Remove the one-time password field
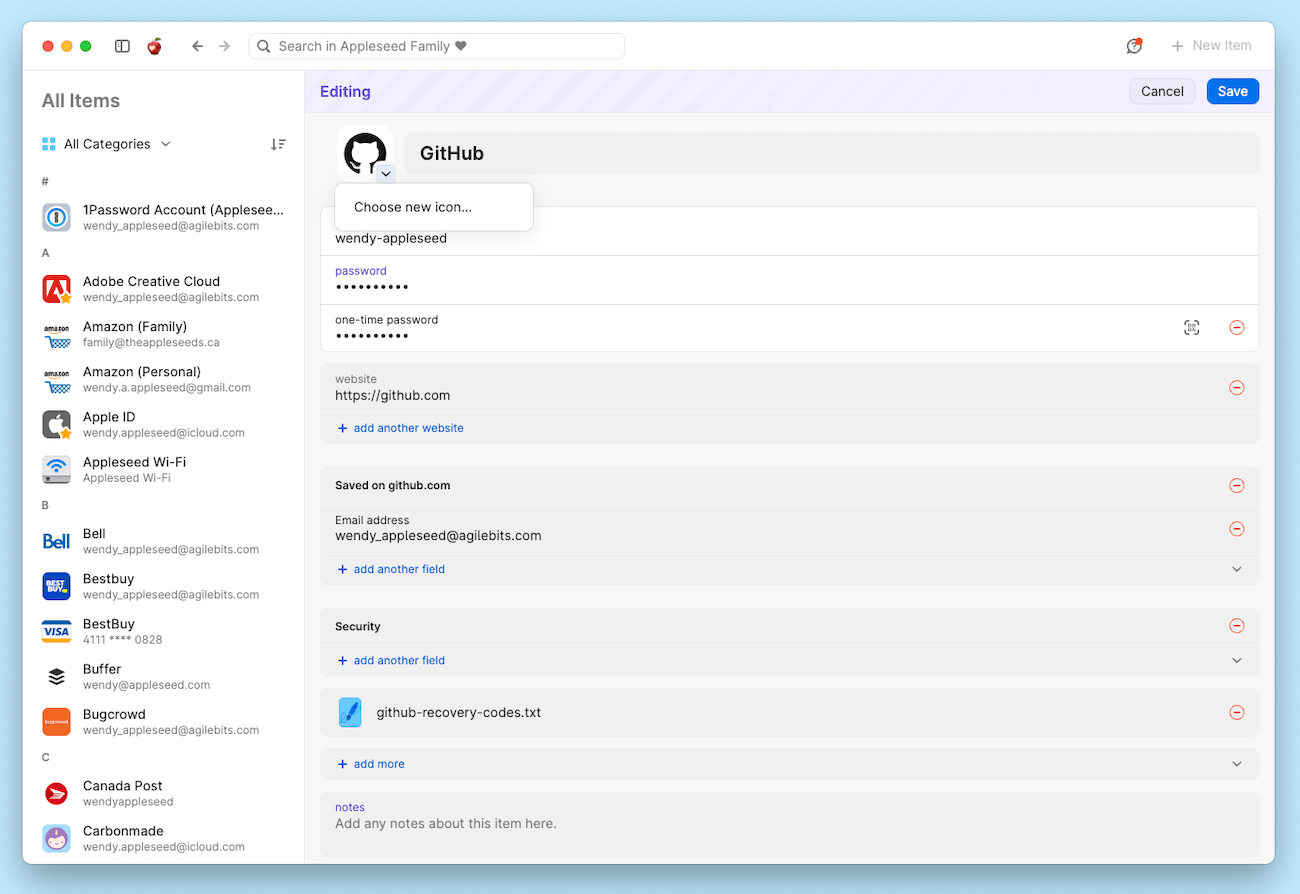Screen dimensions: 1300x894 coord(1237,328)
